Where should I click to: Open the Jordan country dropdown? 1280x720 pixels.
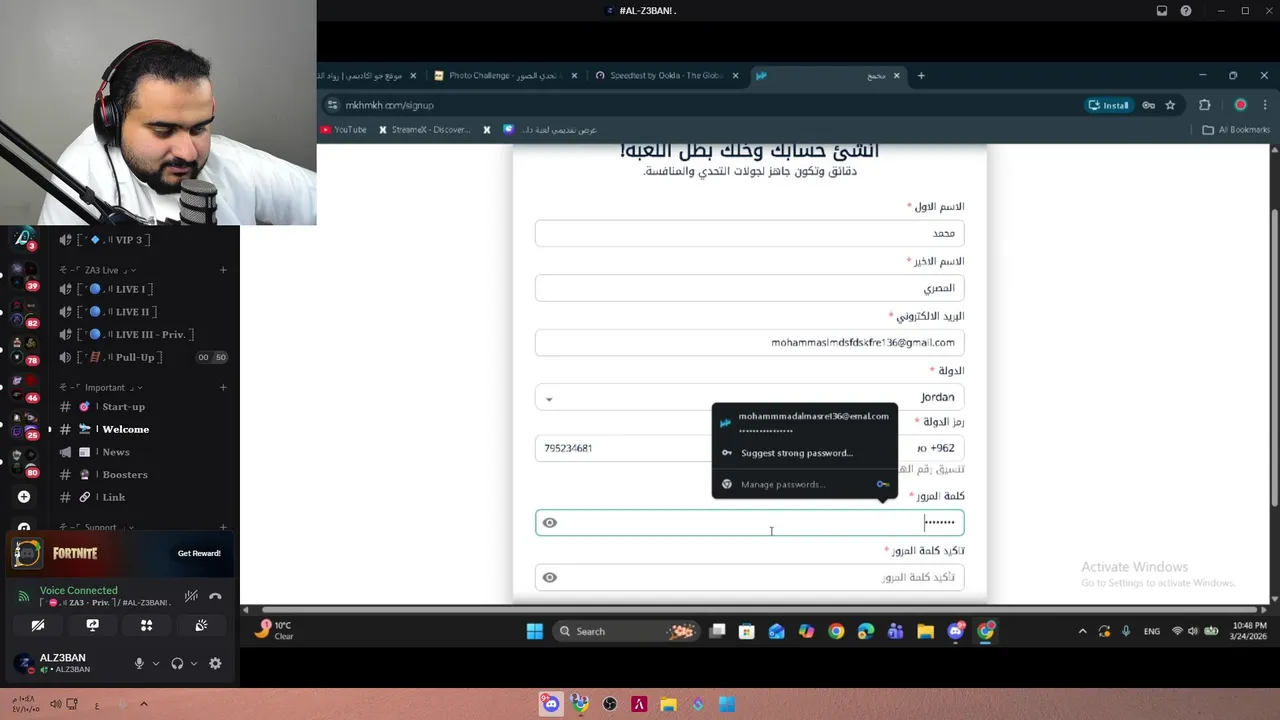[749, 397]
